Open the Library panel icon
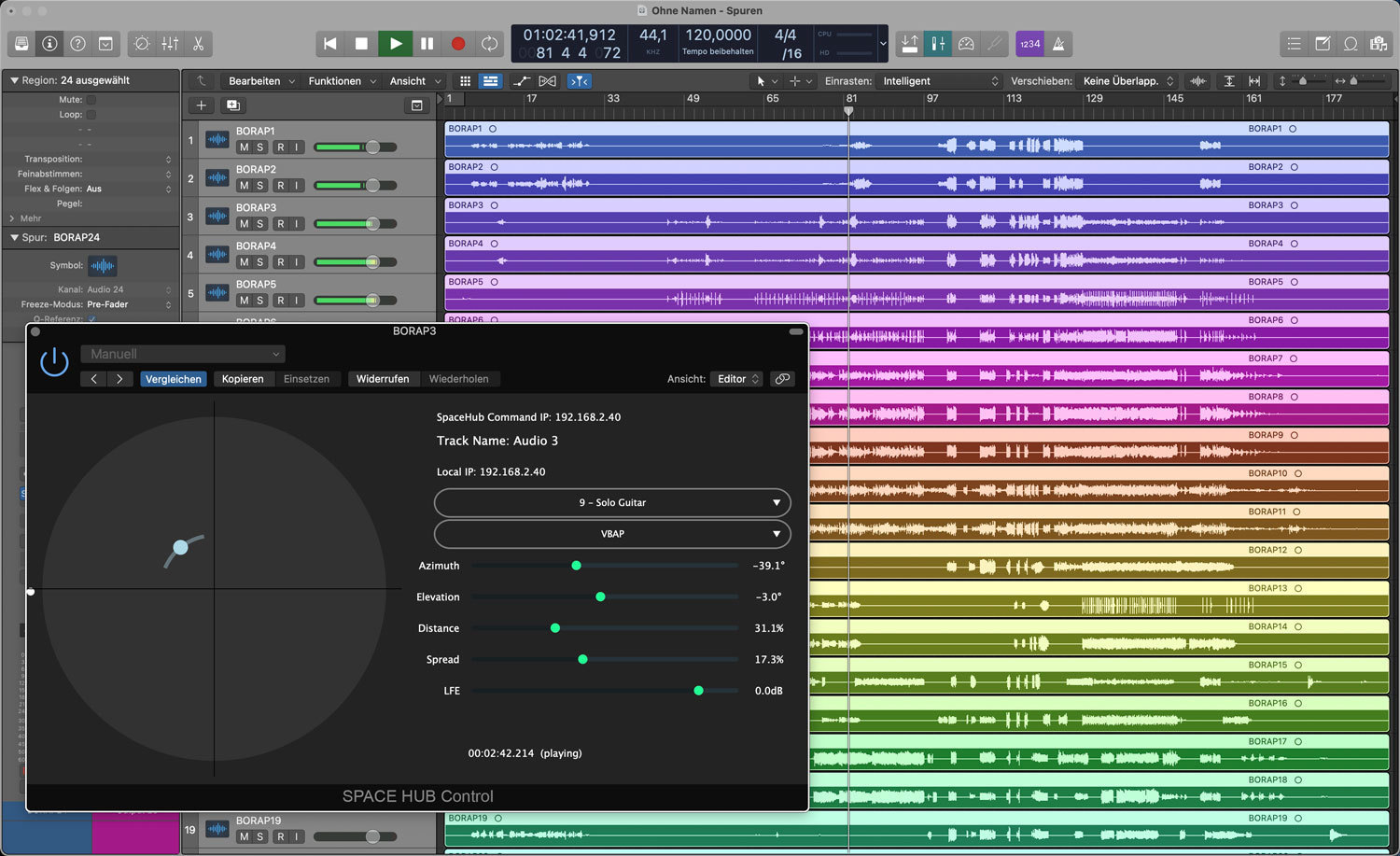This screenshot has width=1400, height=856. (x=21, y=44)
